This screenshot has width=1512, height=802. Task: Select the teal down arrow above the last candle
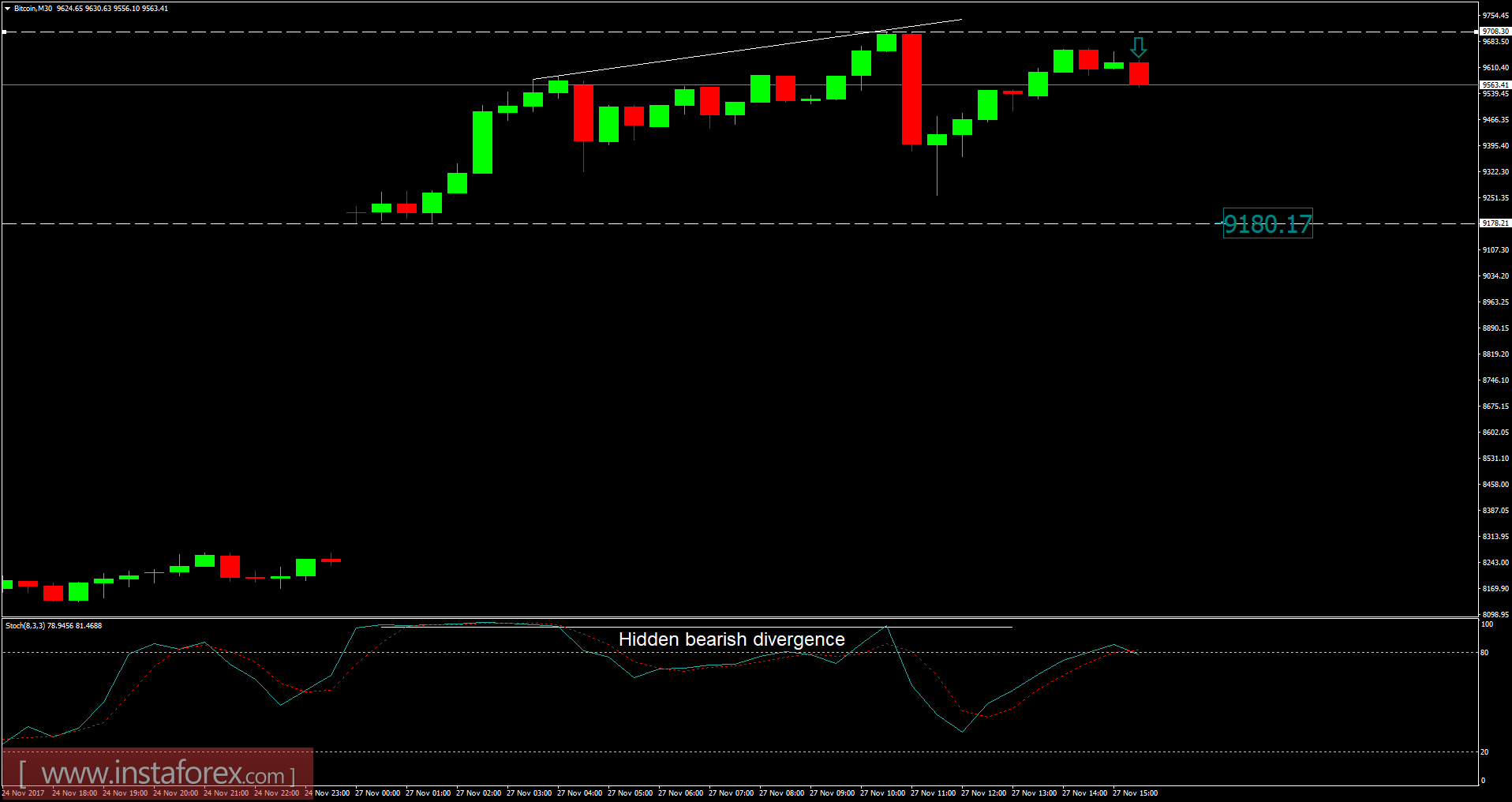coord(1138,47)
